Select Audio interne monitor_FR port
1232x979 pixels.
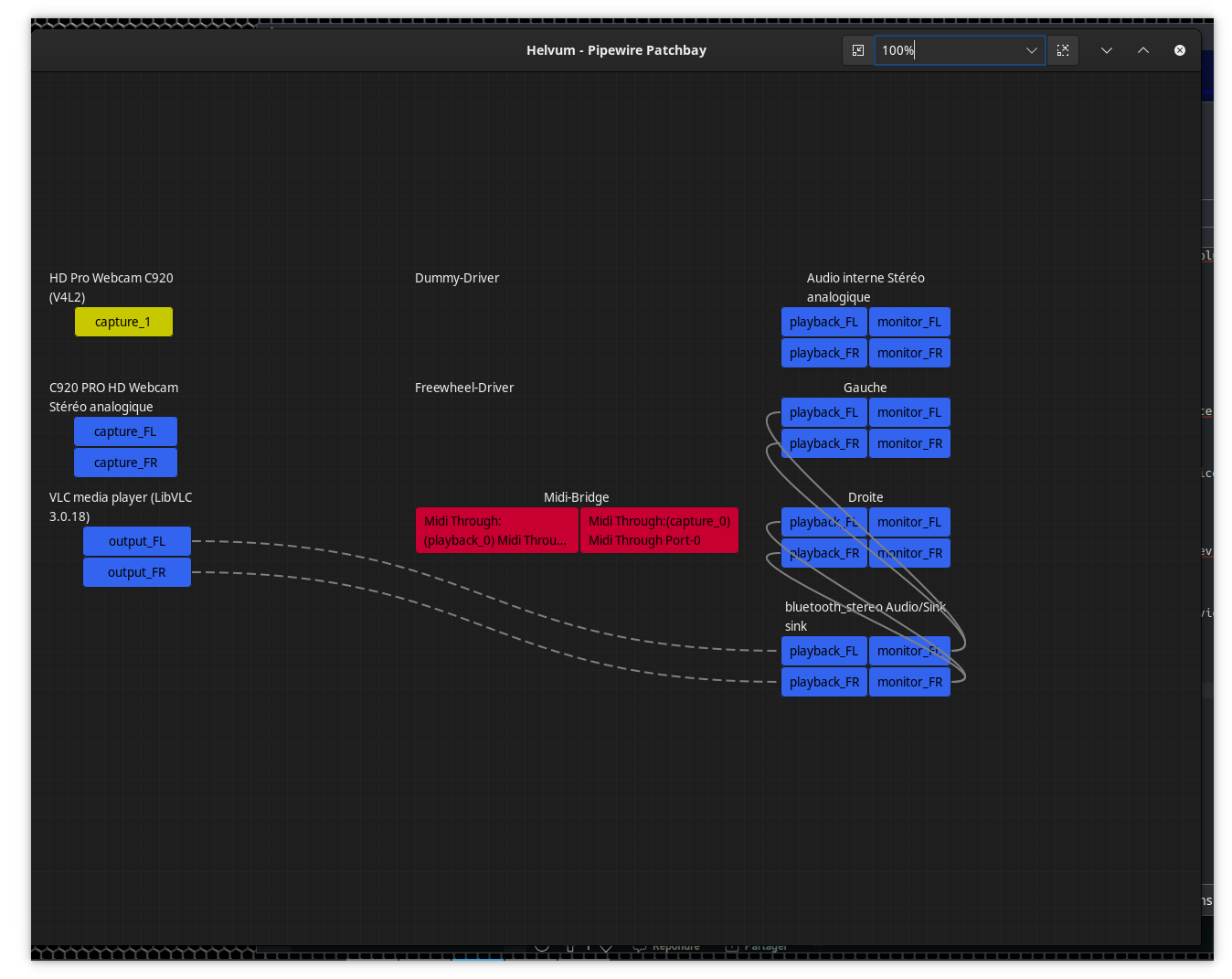tap(909, 353)
